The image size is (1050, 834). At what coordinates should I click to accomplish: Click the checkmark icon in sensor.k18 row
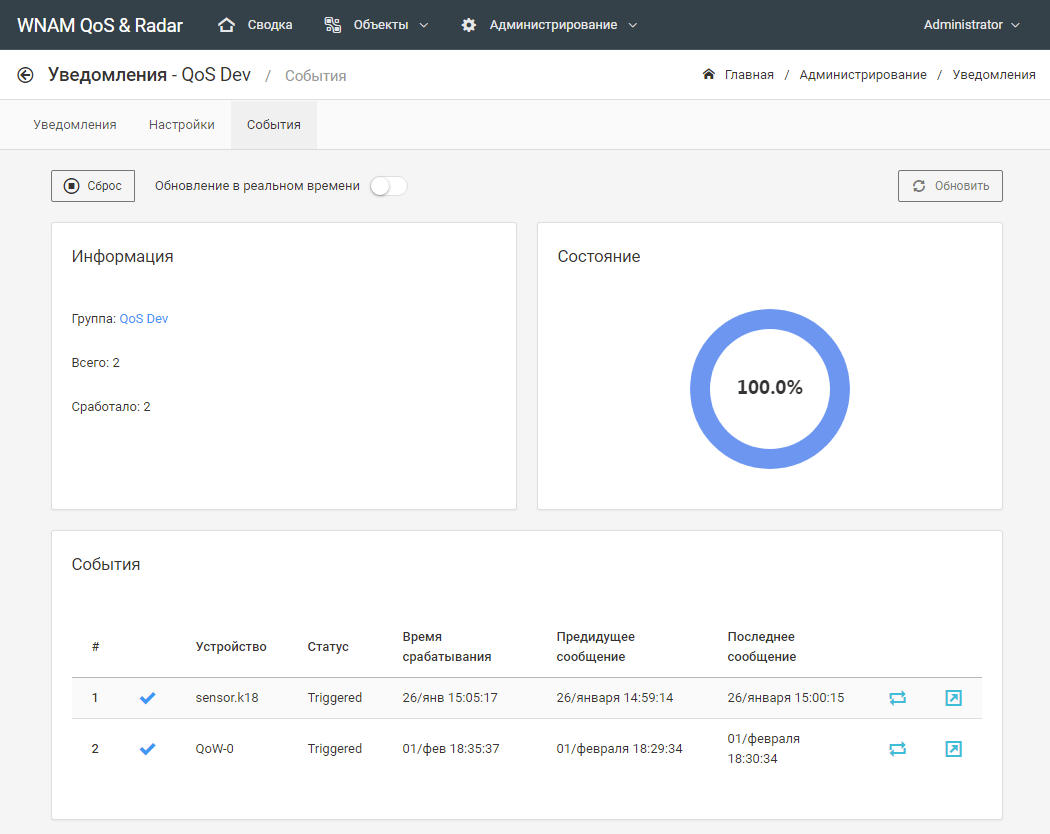147,698
